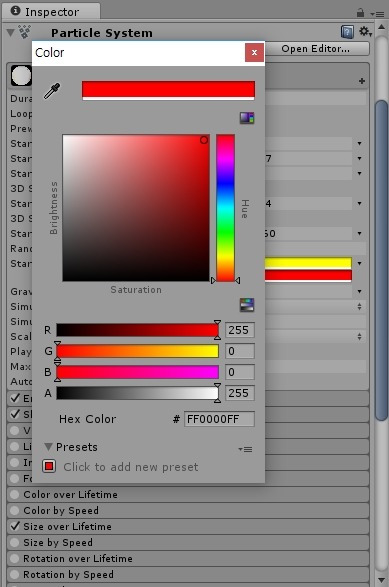
Task: Click the A value field showing 255
Action: click(x=240, y=393)
